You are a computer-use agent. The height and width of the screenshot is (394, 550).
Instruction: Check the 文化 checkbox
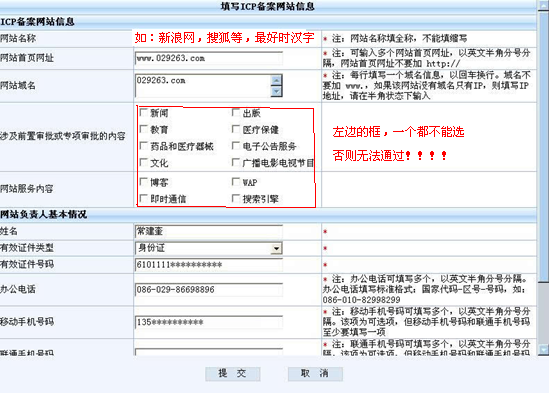[143, 162]
